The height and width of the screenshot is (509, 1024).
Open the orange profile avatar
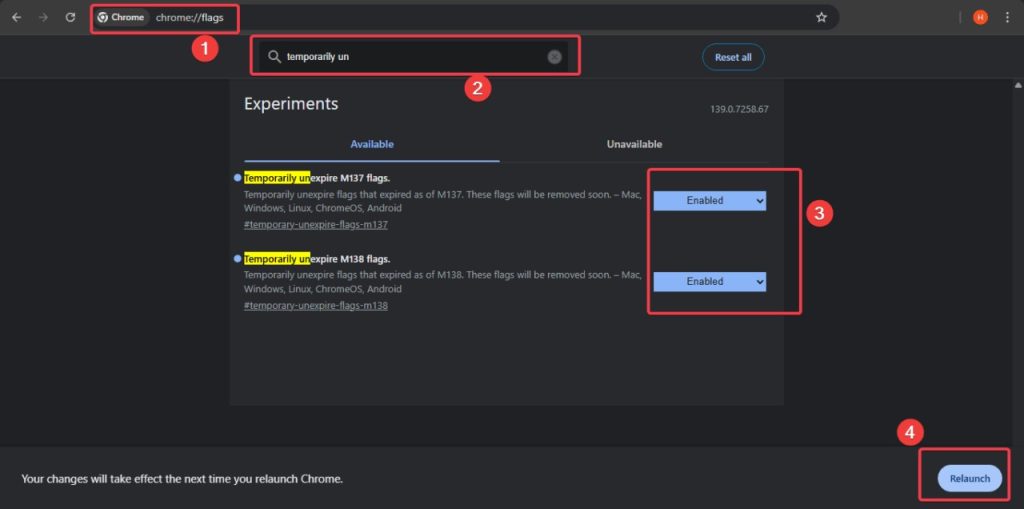[980, 17]
